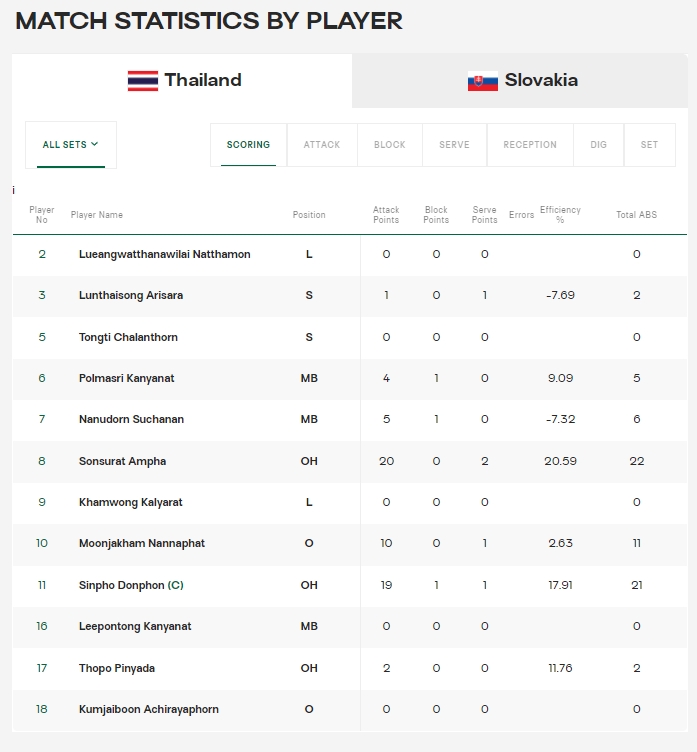Show the RECEPTION statistics tab
Screen dimensions: 697x752
[530, 145]
